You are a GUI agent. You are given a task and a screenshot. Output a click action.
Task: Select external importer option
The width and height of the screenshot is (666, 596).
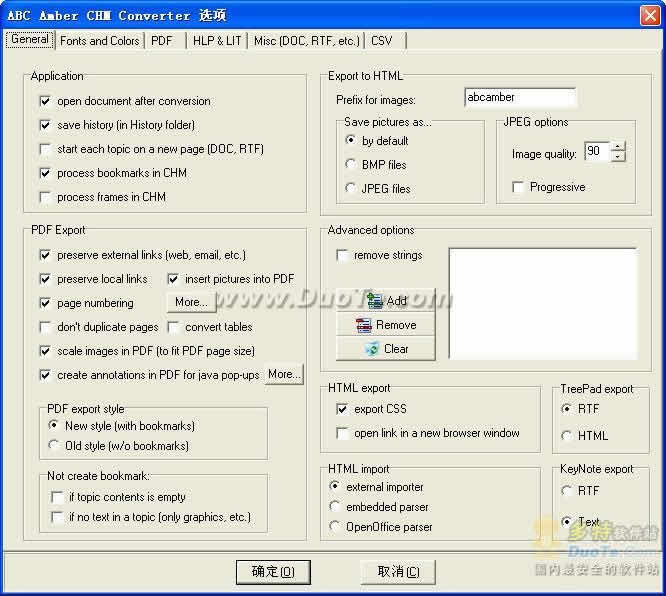(x=335, y=486)
